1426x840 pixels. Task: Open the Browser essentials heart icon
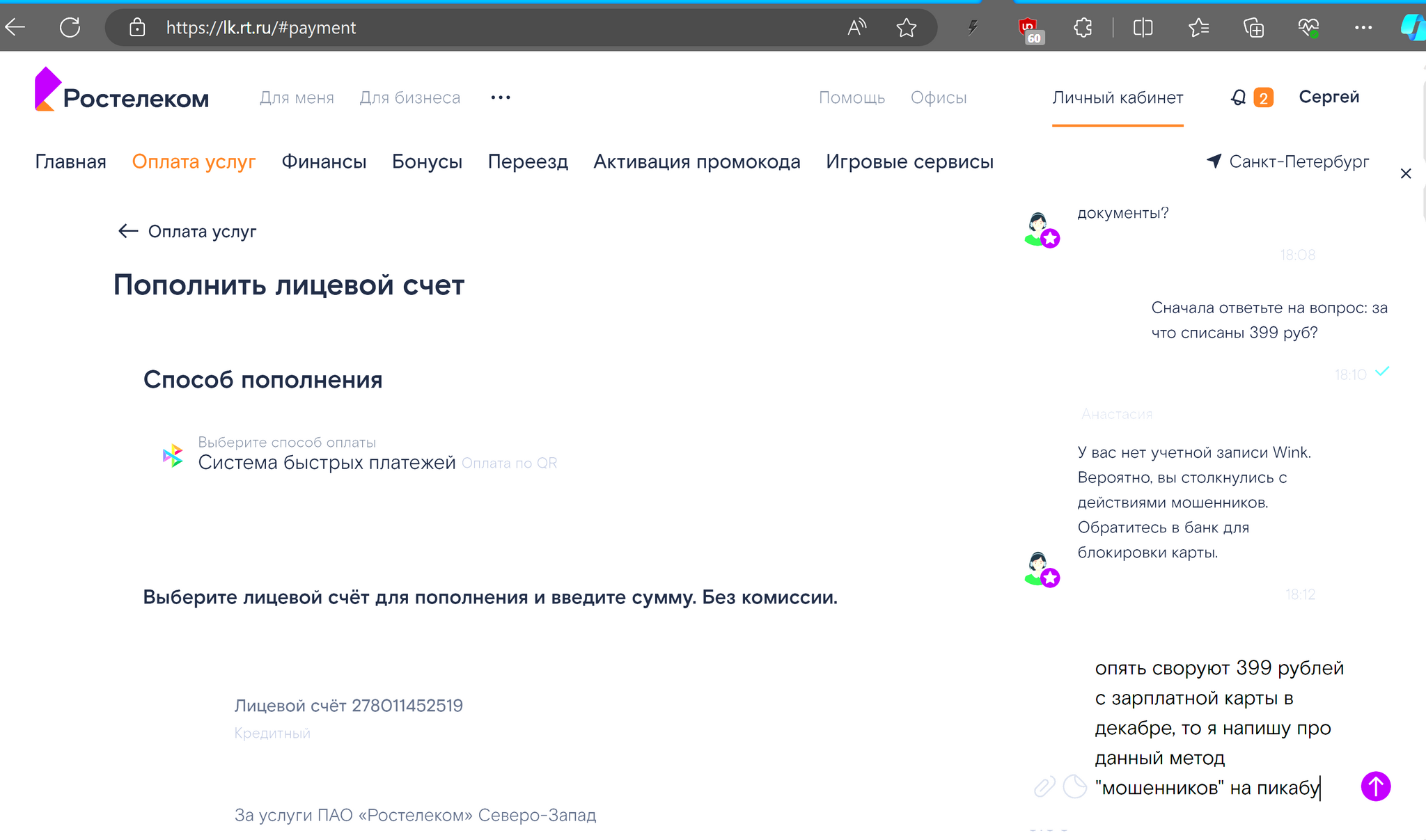click(x=1308, y=28)
